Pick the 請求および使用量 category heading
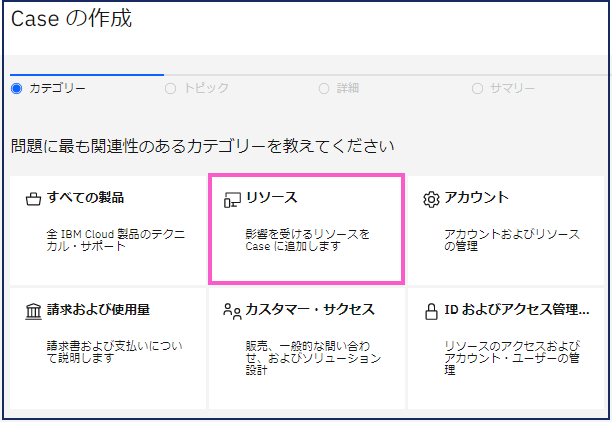This screenshot has width=612, height=422. point(98,309)
